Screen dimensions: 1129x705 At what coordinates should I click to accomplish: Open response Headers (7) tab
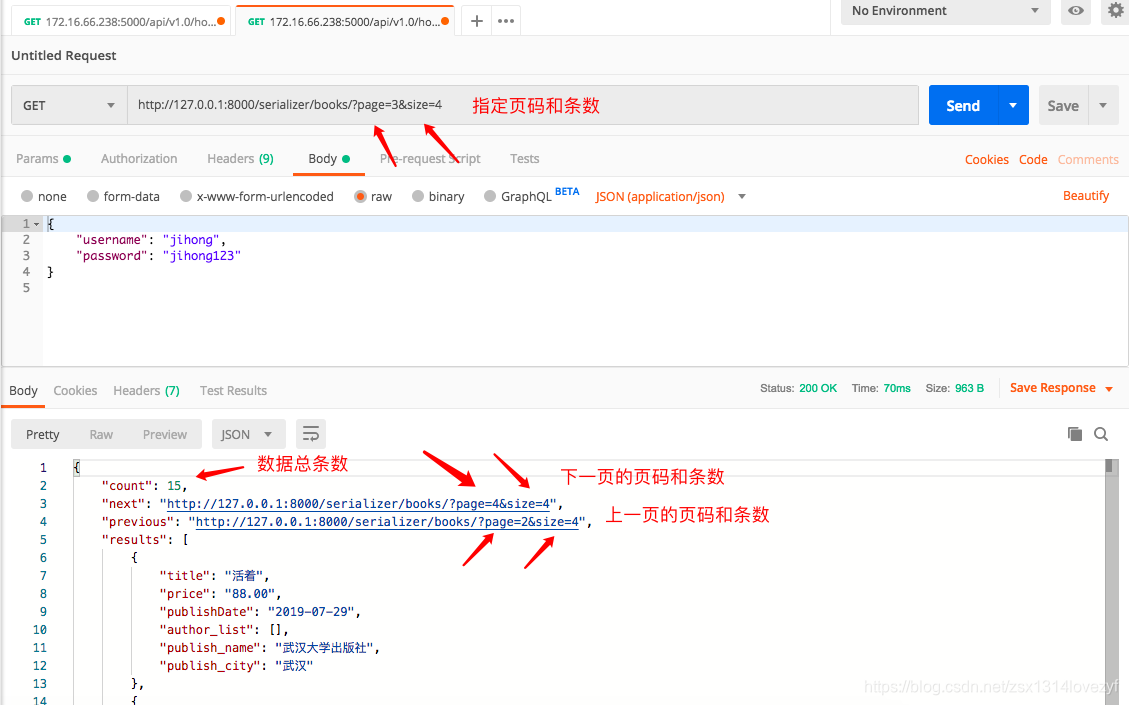point(146,390)
